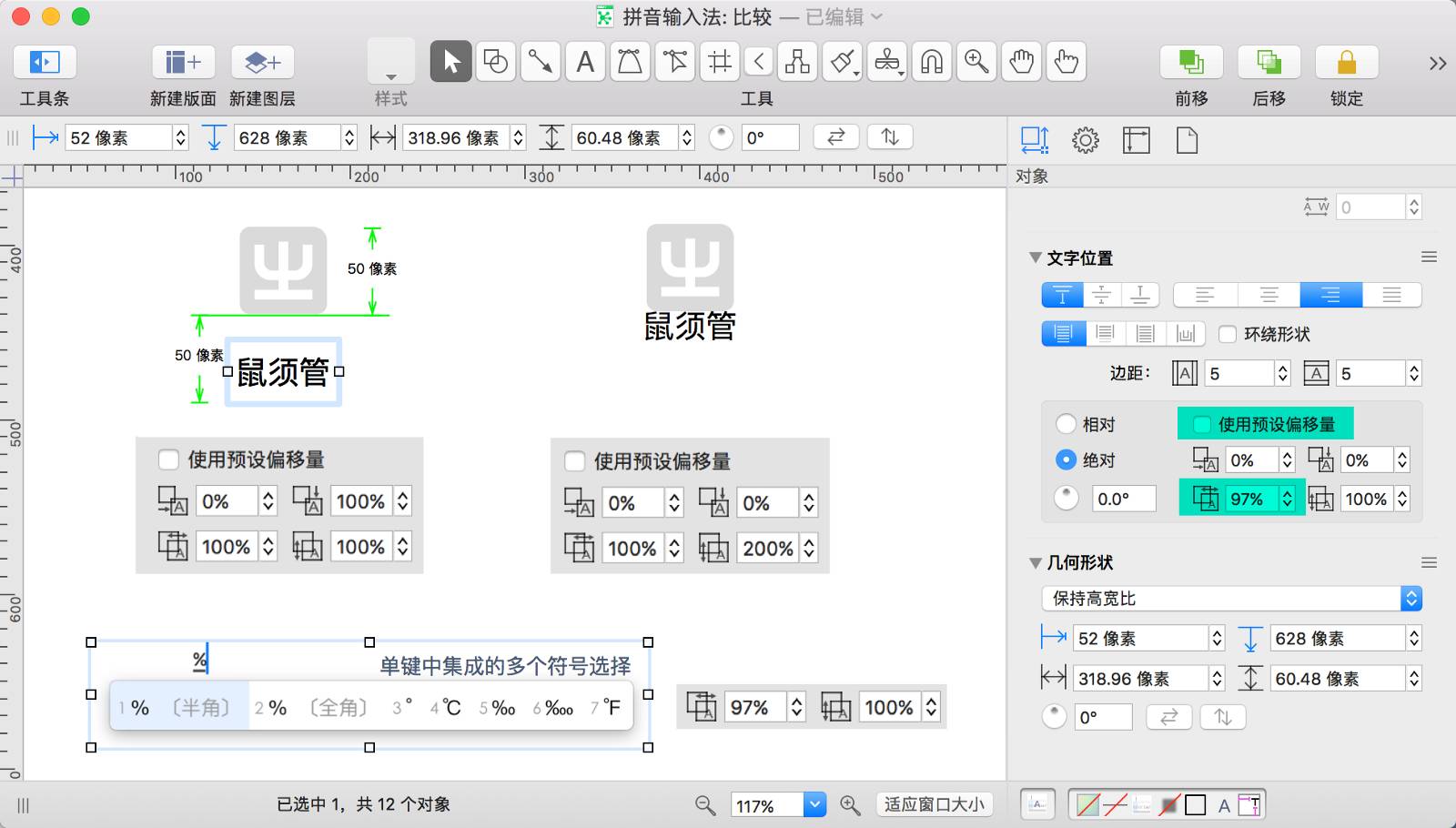Click the 318.96 像素 width field in inspector
1456x828 pixels.
click(1141, 678)
